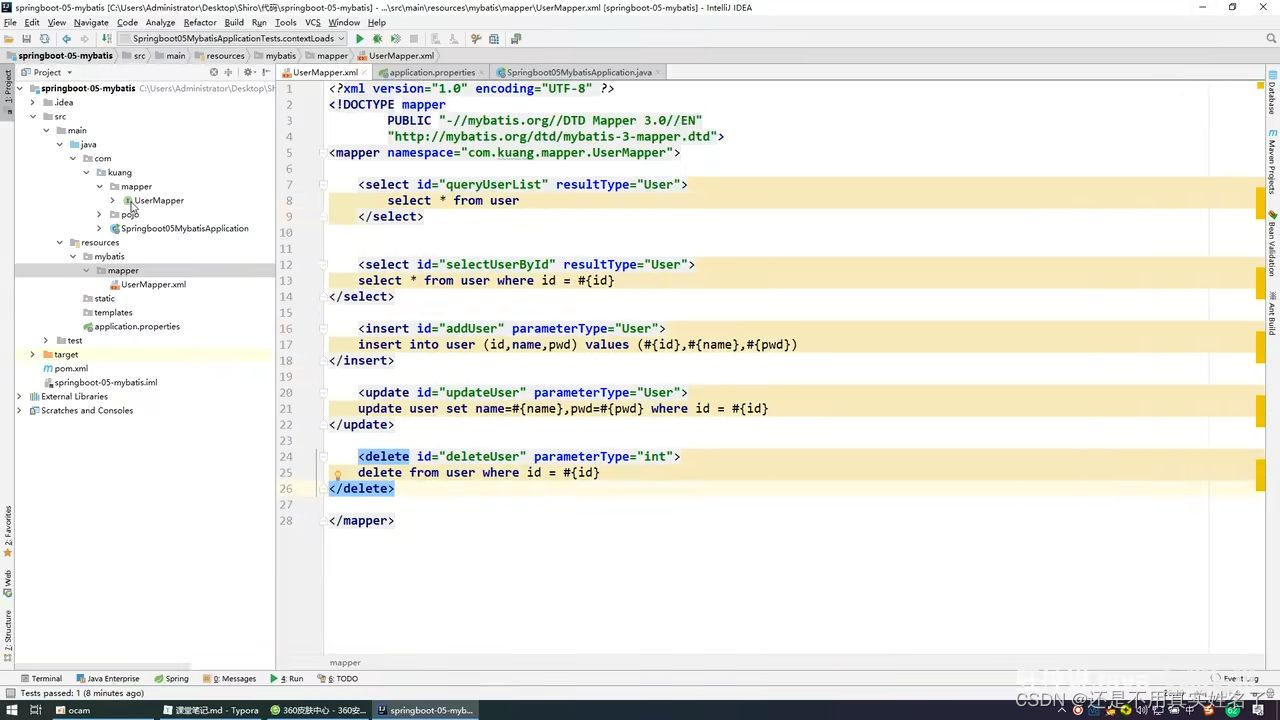
Task: Start debugging with the bug icon
Action: pos(377,39)
